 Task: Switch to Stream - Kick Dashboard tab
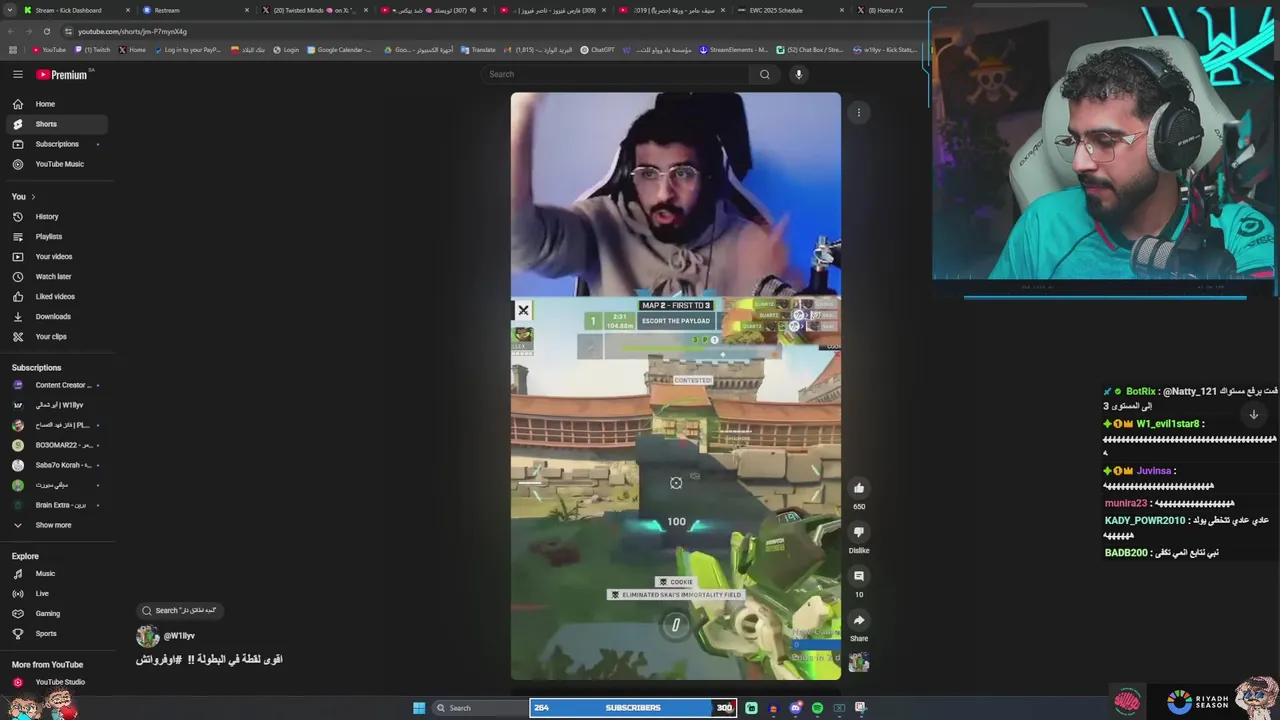pyautogui.click(x=77, y=10)
